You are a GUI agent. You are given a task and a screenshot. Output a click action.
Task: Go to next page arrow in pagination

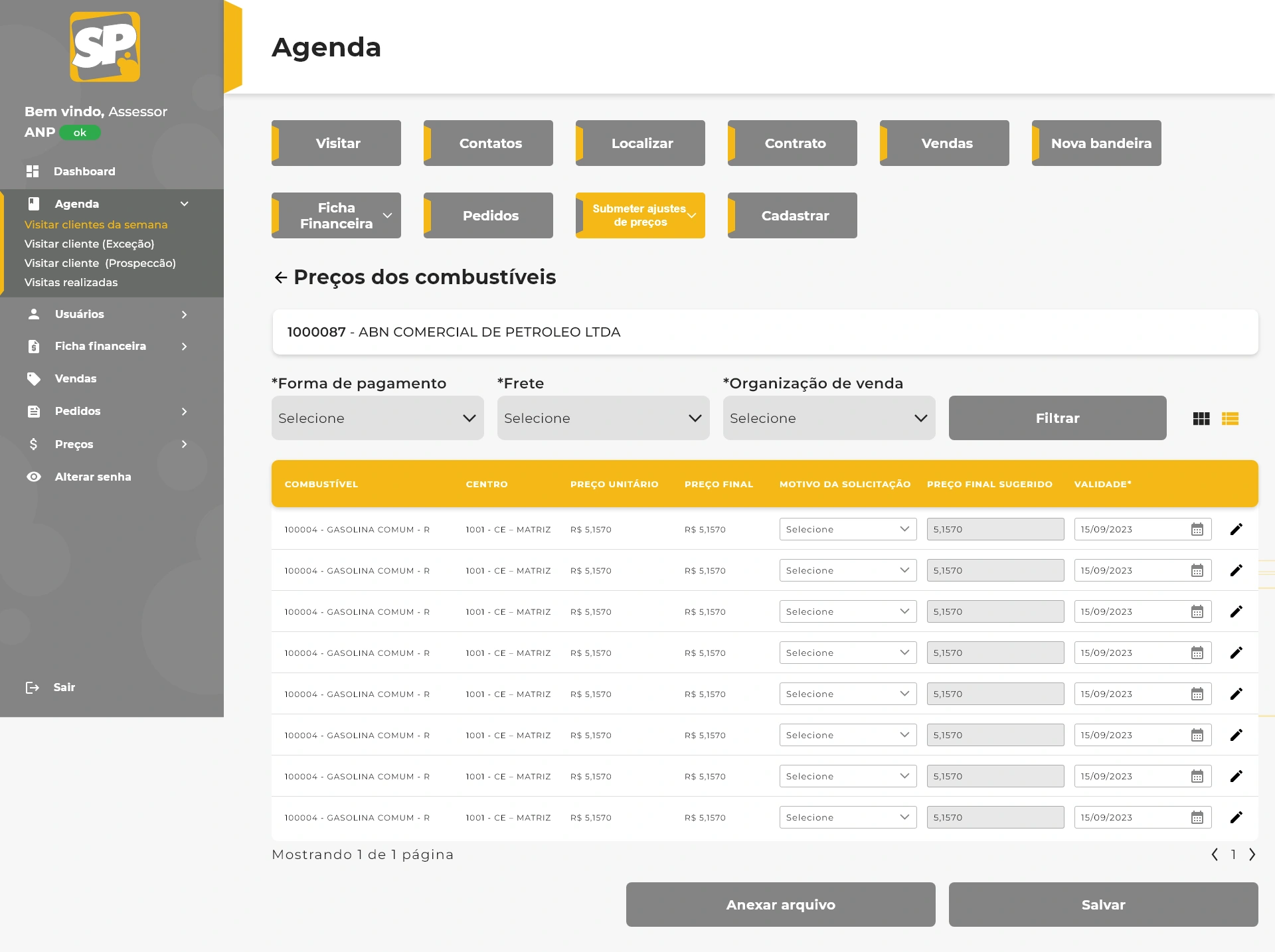pyautogui.click(x=1252, y=854)
